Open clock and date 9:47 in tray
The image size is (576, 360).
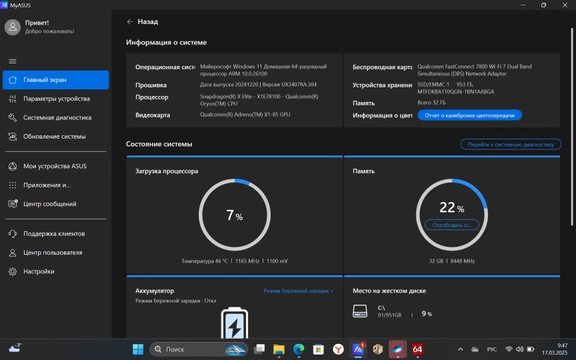click(x=555, y=349)
